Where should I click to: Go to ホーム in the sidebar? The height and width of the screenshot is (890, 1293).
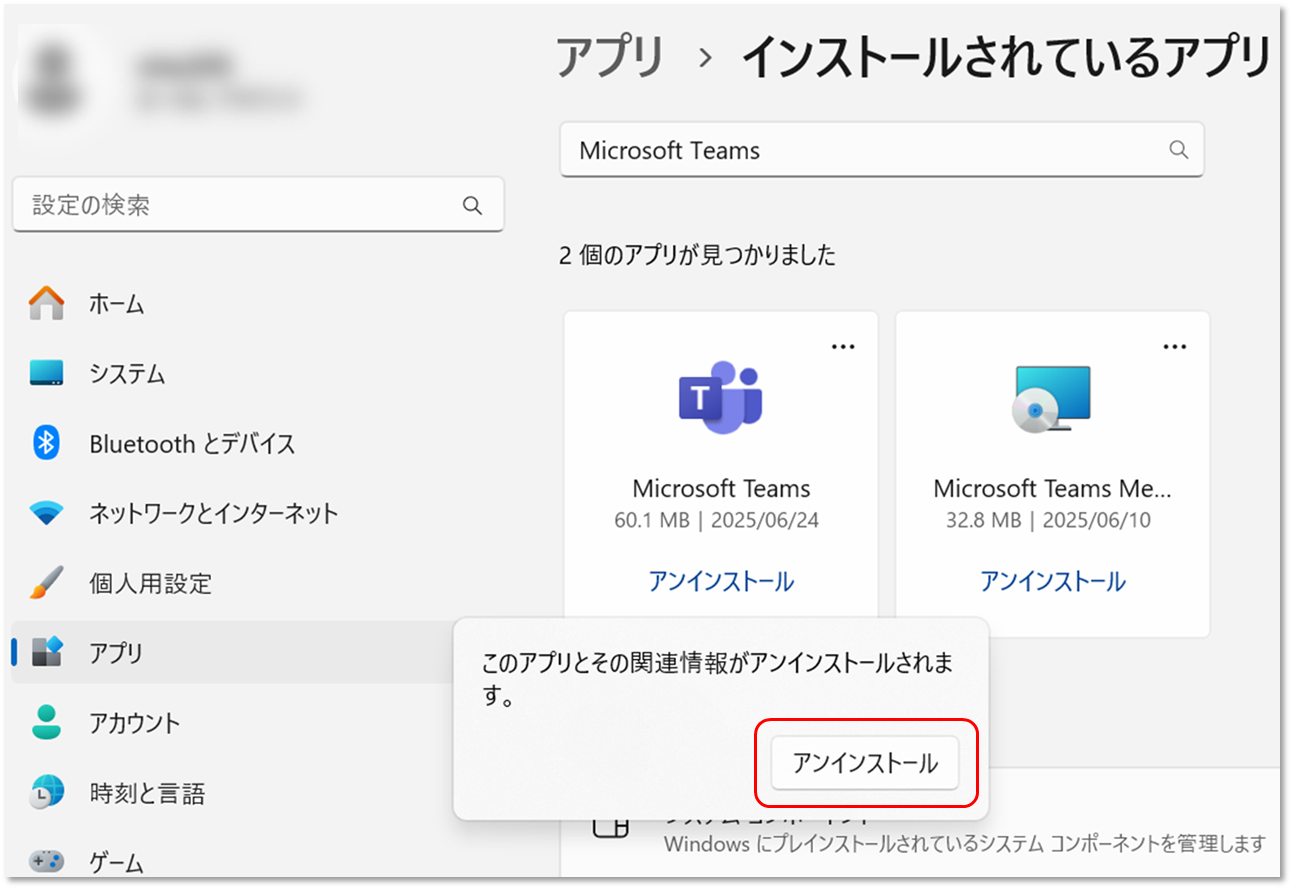[117, 304]
